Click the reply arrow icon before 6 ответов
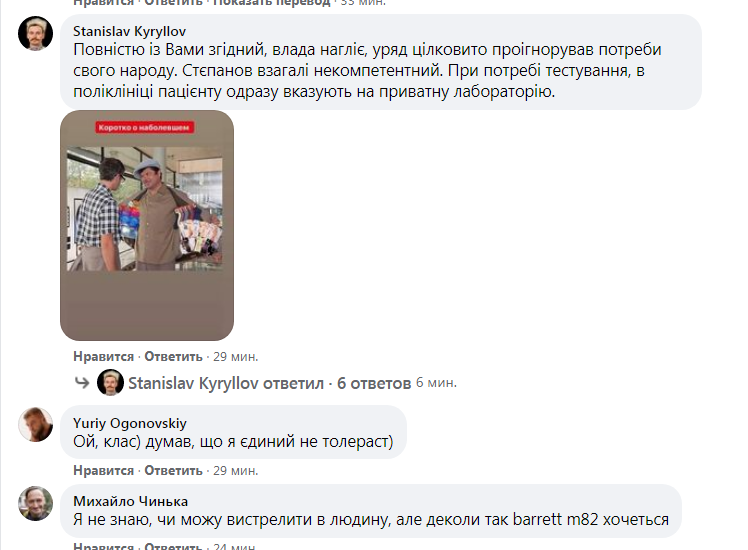Screen dimensions: 748x550 click(82, 383)
